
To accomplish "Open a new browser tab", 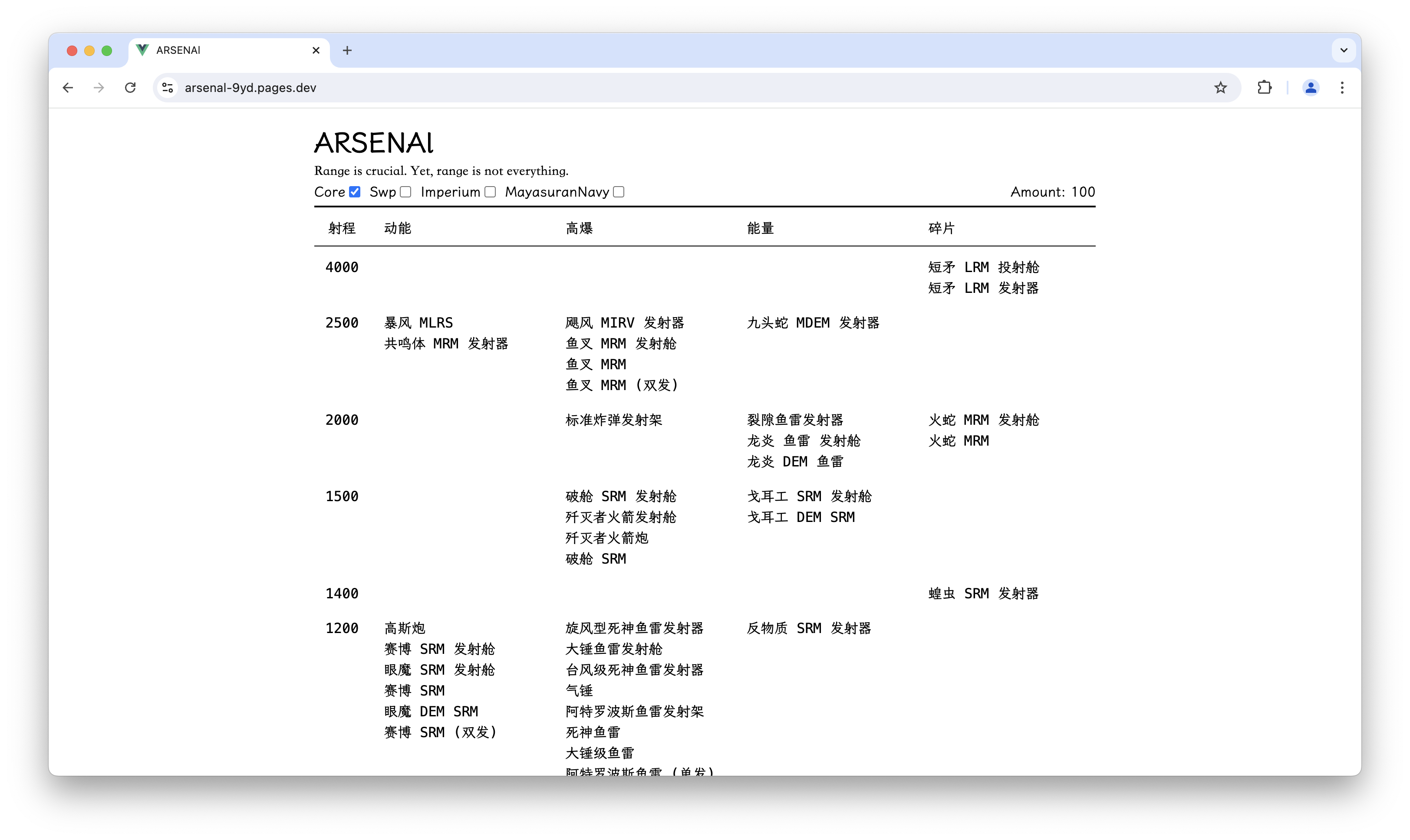I will pyautogui.click(x=347, y=50).
